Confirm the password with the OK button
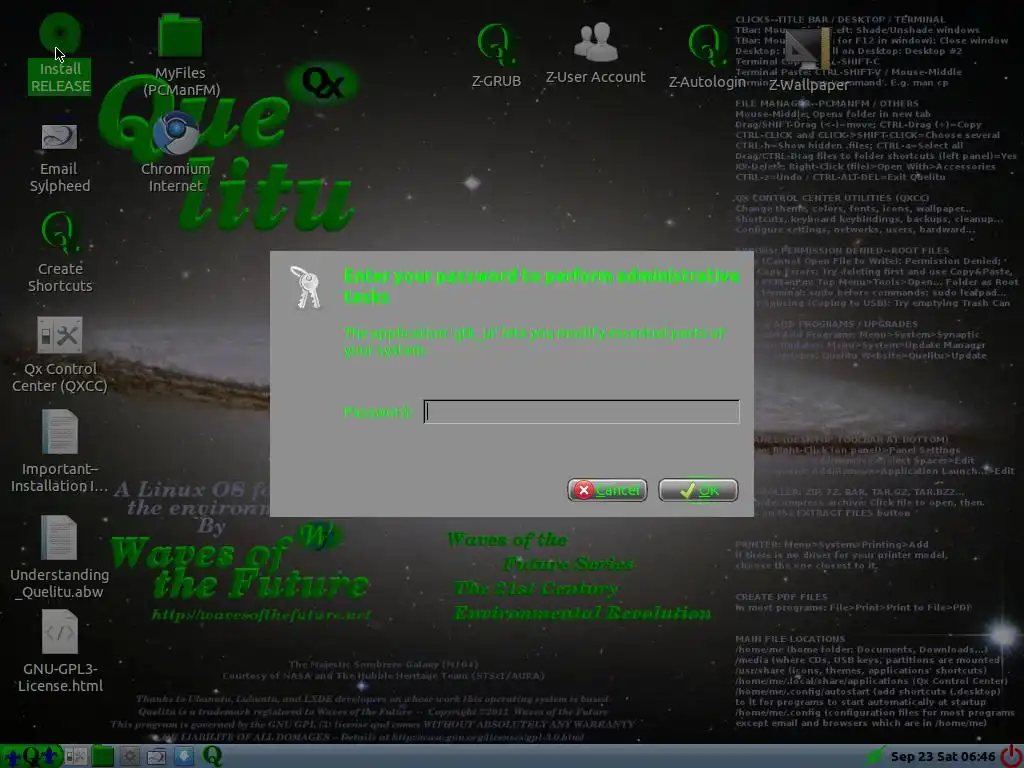This screenshot has width=1024, height=768. tap(698, 490)
